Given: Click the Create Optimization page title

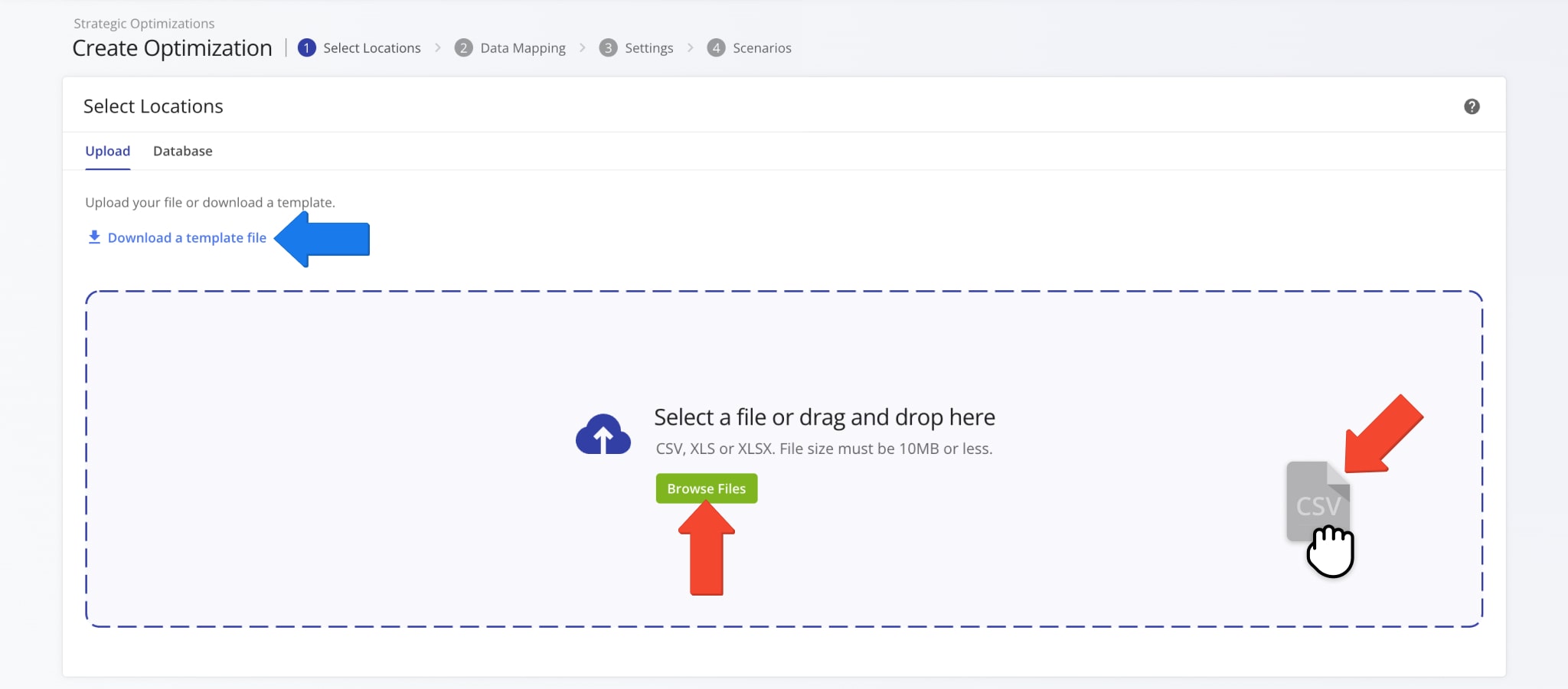Looking at the screenshot, I should tap(171, 47).
